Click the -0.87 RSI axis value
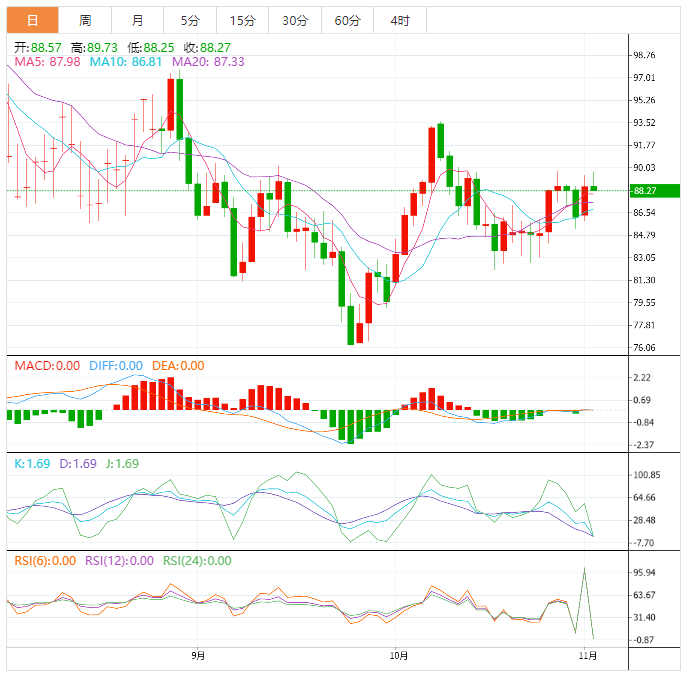This screenshot has width=681, height=674. [x=643, y=640]
